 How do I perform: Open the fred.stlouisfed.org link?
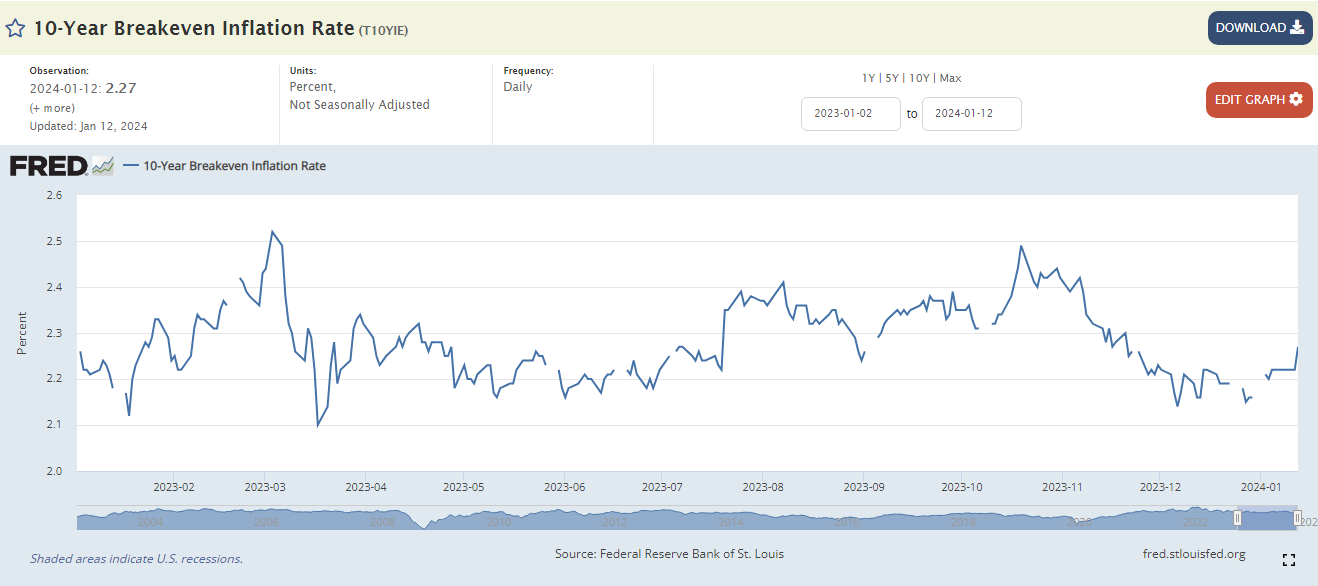tap(1193, 554)
